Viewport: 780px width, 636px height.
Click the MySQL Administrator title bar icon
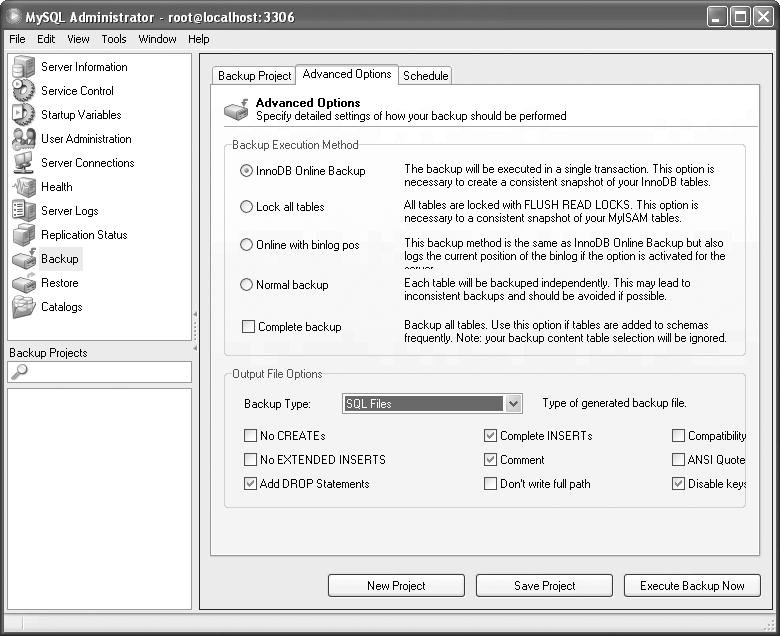[13, 16]
